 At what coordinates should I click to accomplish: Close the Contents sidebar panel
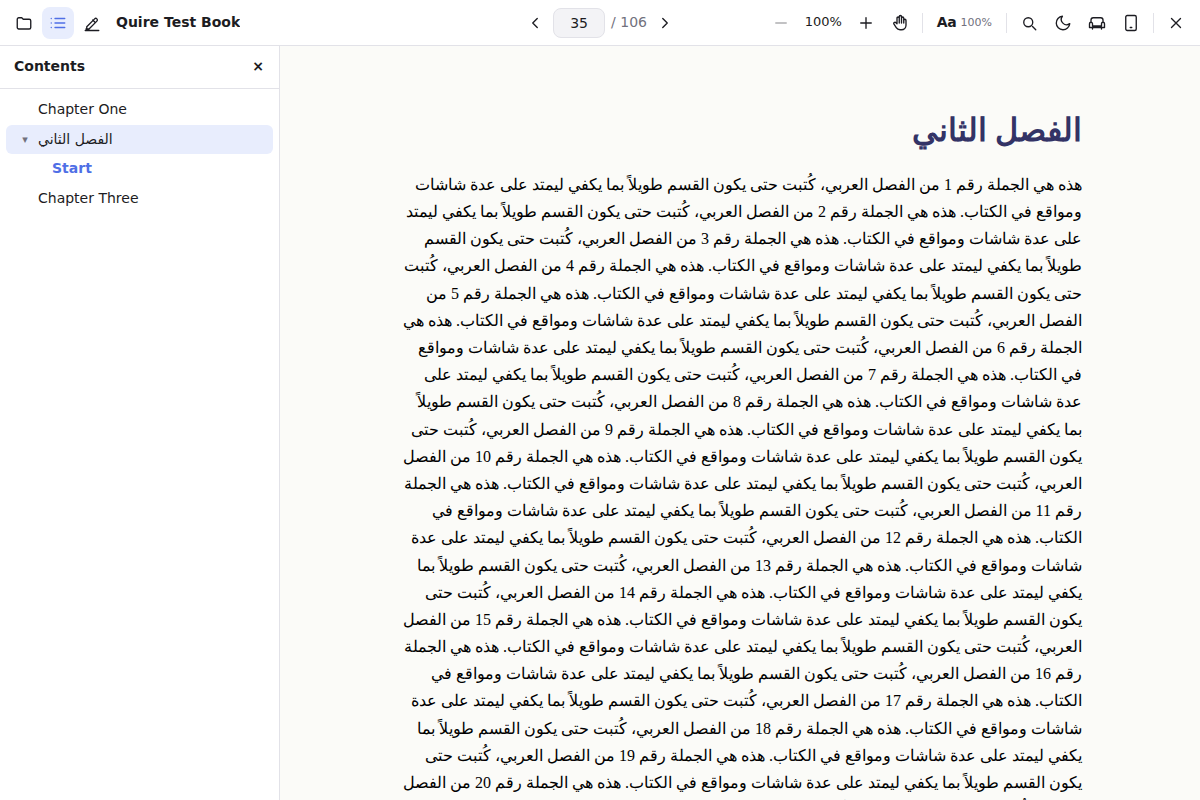click(x=258, y=67)
